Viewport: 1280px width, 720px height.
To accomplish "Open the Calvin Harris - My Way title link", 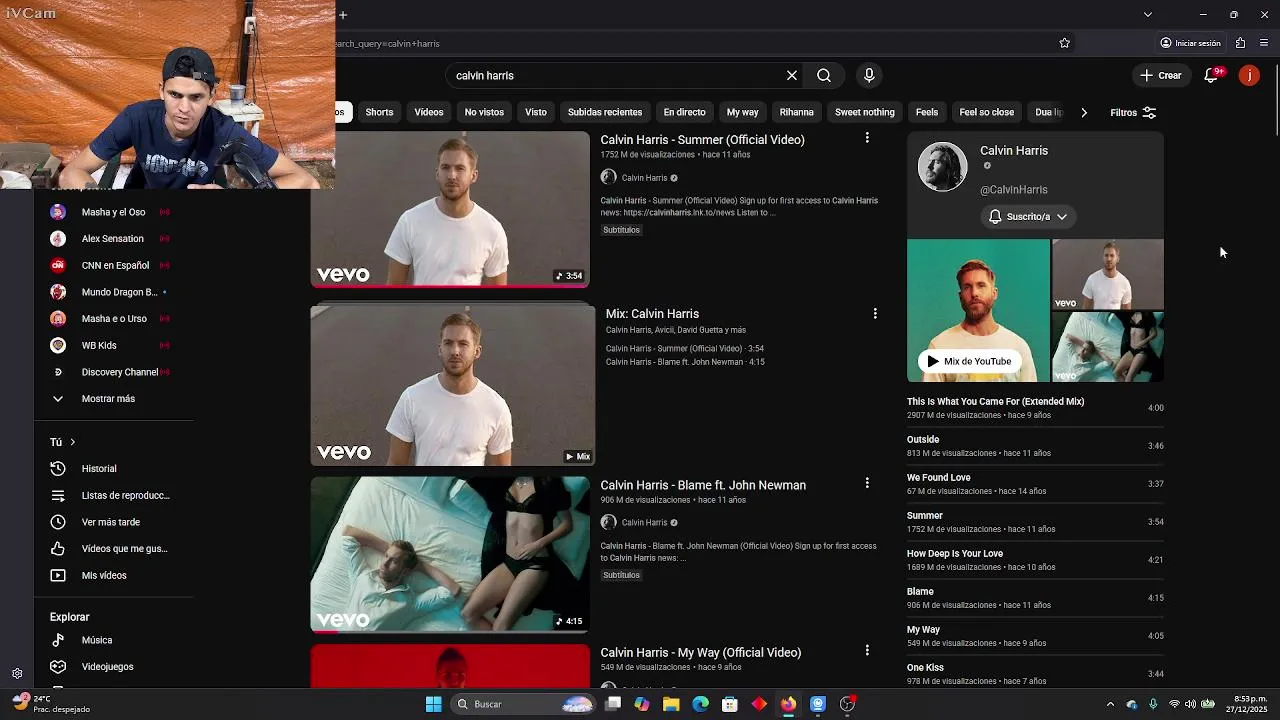I will [x=701, y=652].
